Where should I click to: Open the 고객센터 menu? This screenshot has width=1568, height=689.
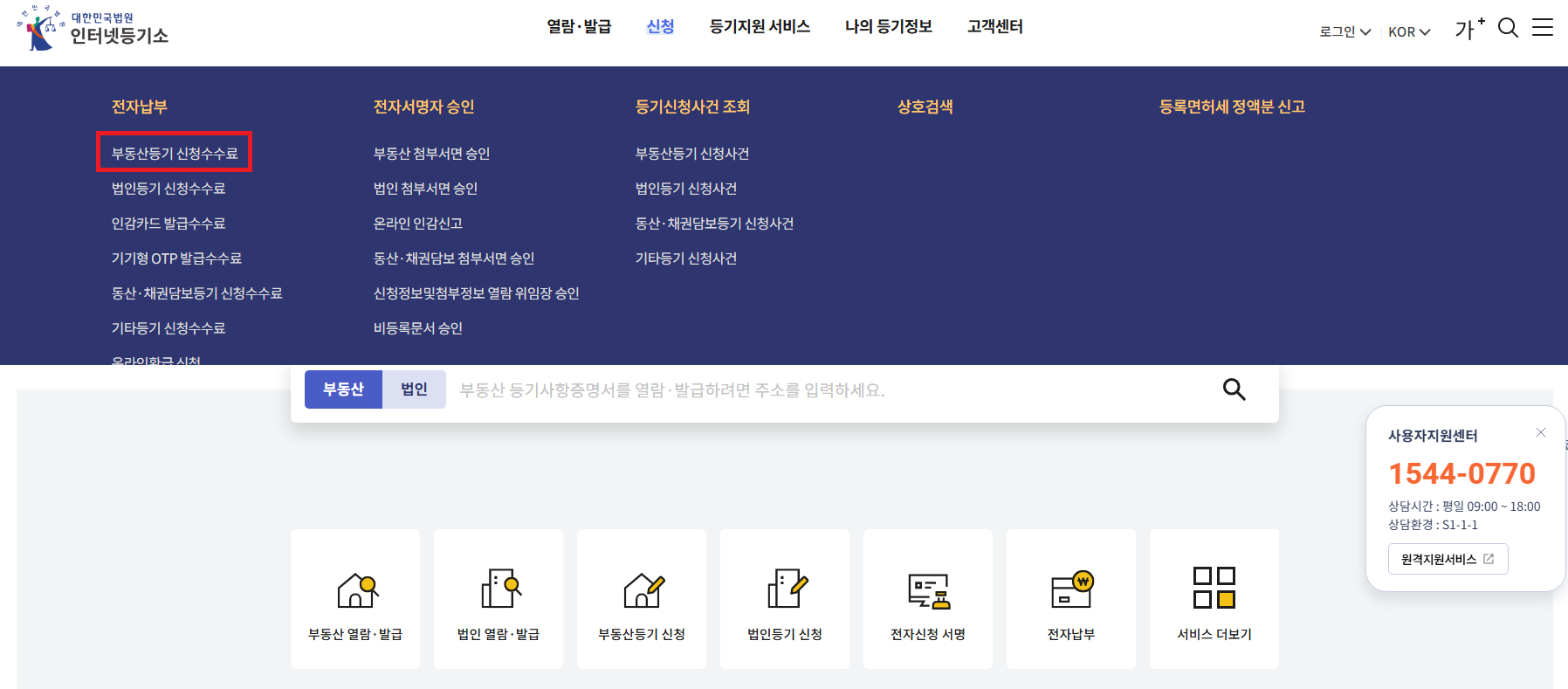click(x=995, y=27)
